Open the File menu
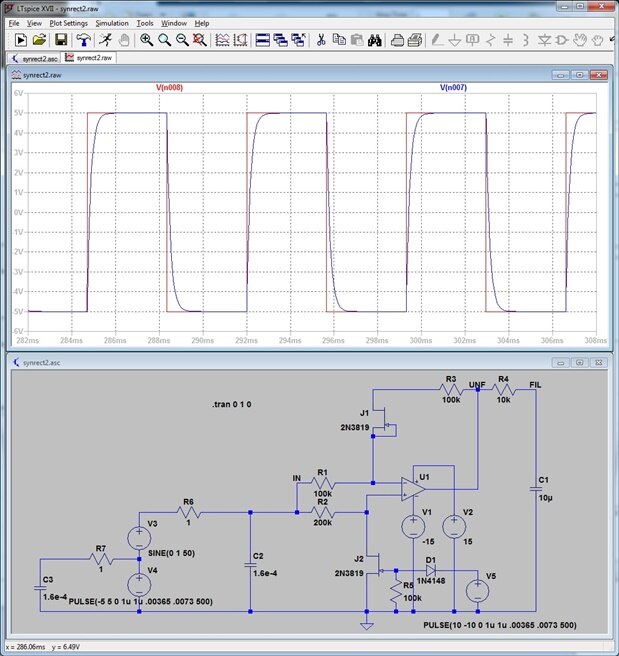 coord(14,22)
